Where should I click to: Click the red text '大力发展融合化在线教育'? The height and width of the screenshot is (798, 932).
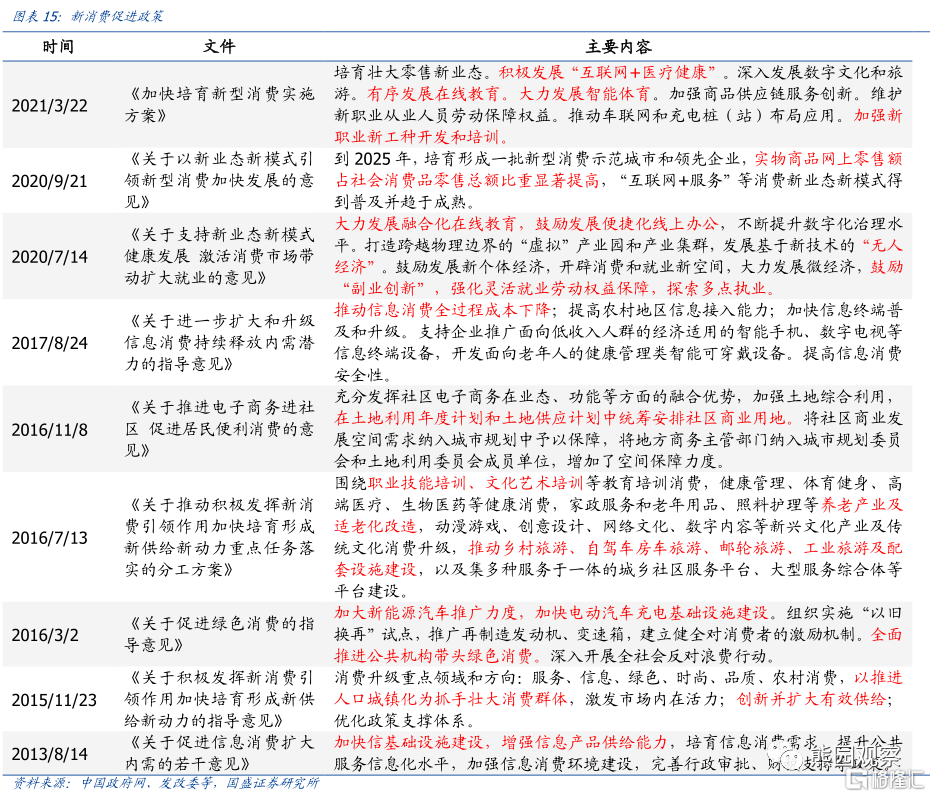pos(424,224)
